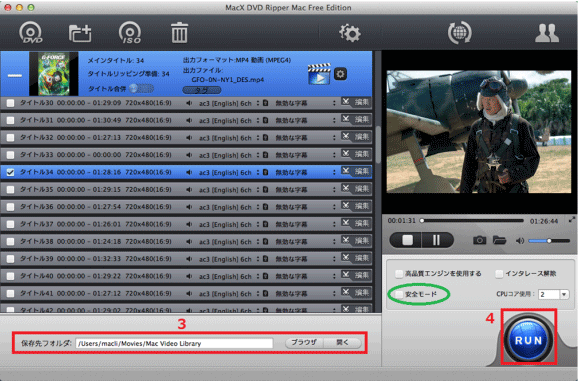This screenshot has width=579, height=381.
Task: Click subtitle icon in title 40 row
Action: (x=265, y=276)
